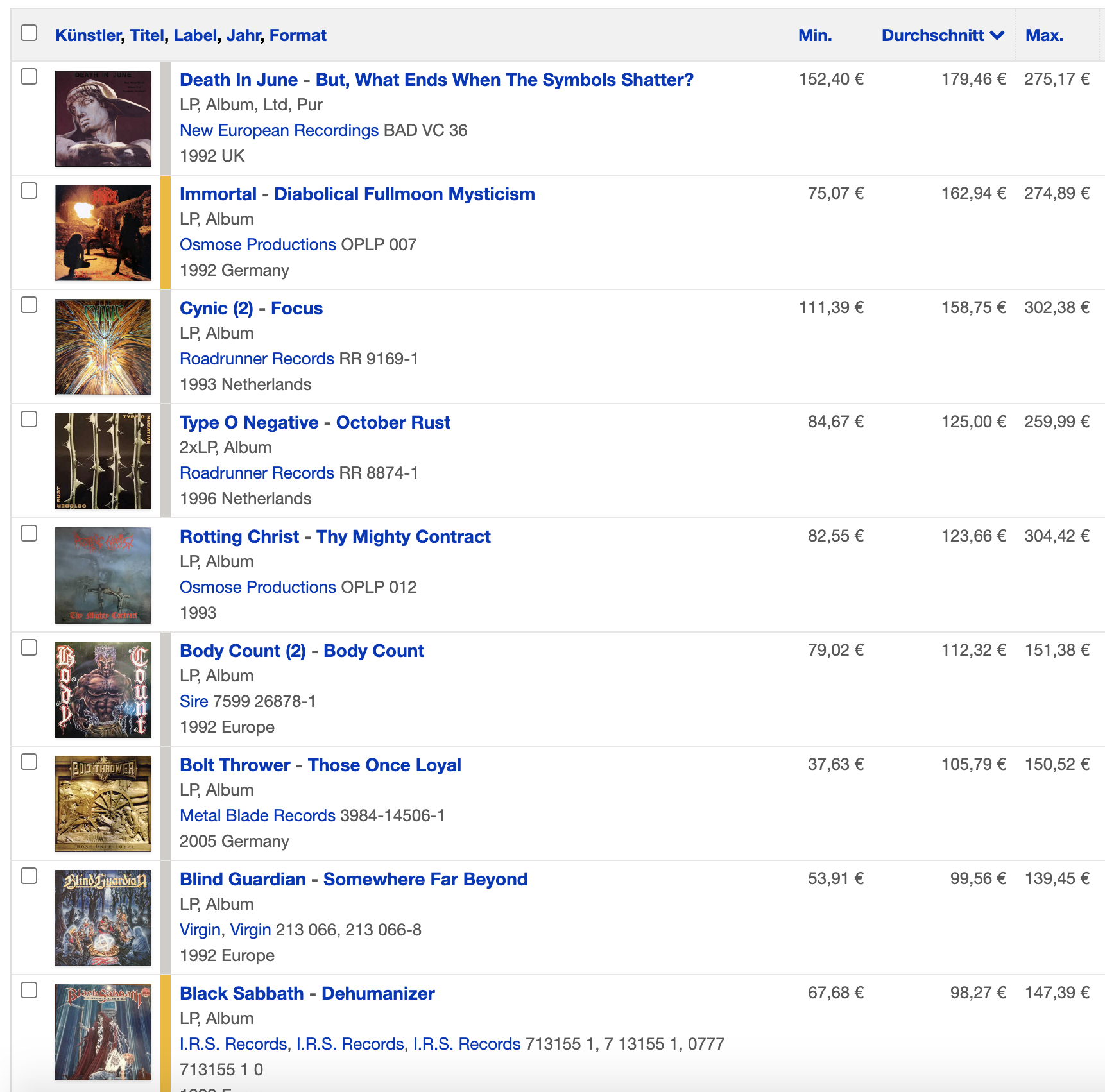Viewport: 1105px width, 1092px height.
Task: Open the Immortal artist link
Action: pyautogui.click(x=218, y=194)
